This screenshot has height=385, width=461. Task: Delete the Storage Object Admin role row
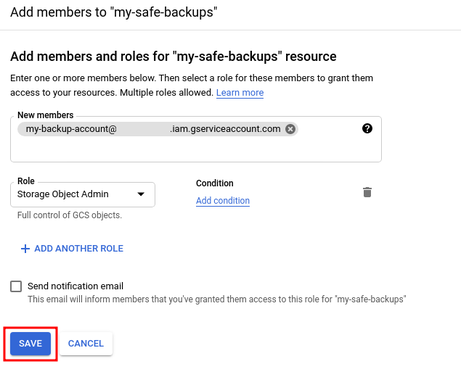click(367, 192)
